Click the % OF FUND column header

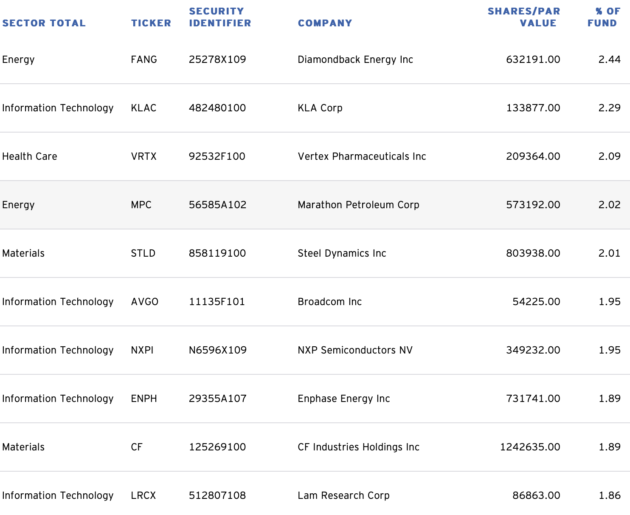click(x=604, y=17)
